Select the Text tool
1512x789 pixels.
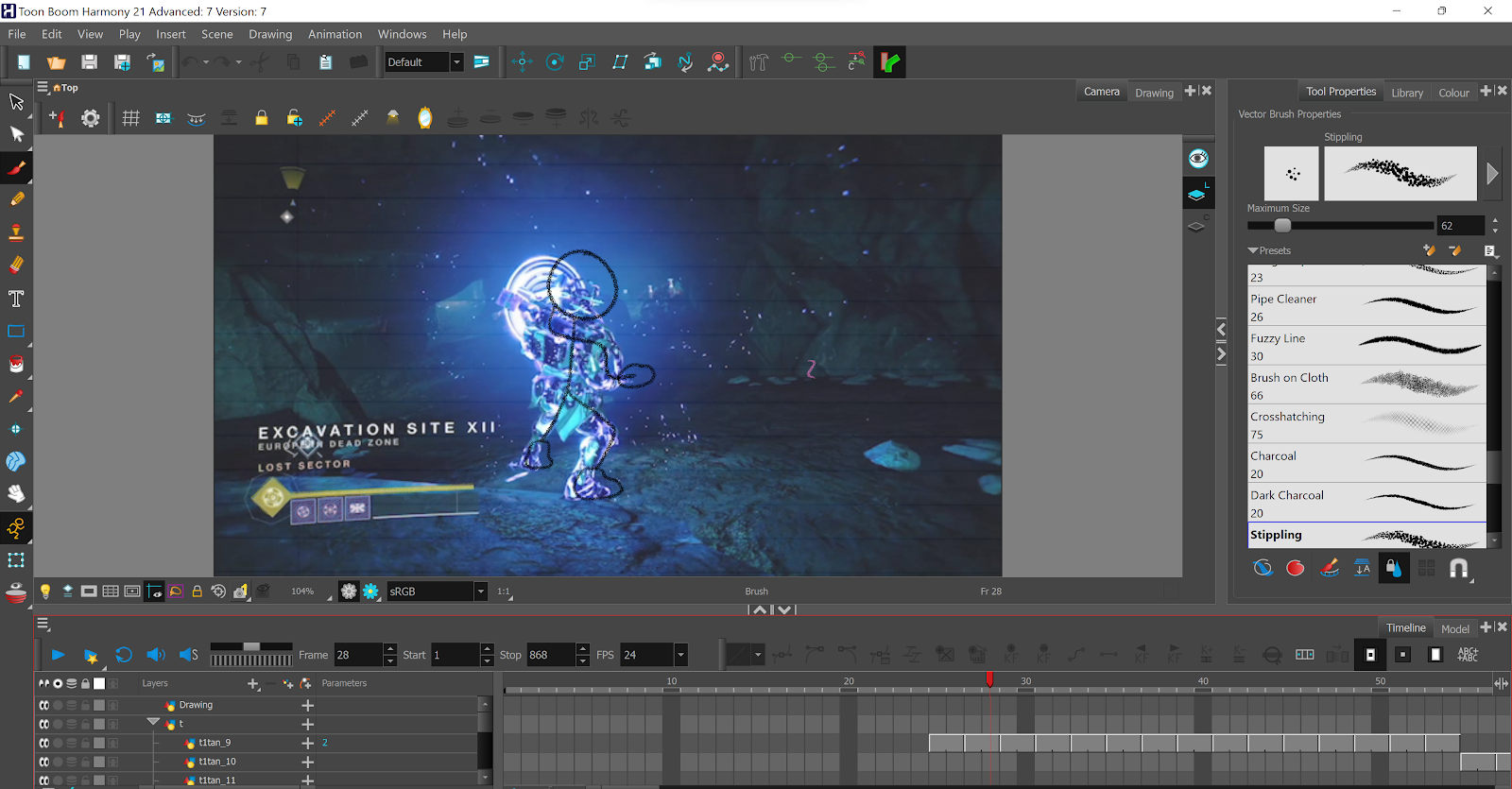[16, 299]
